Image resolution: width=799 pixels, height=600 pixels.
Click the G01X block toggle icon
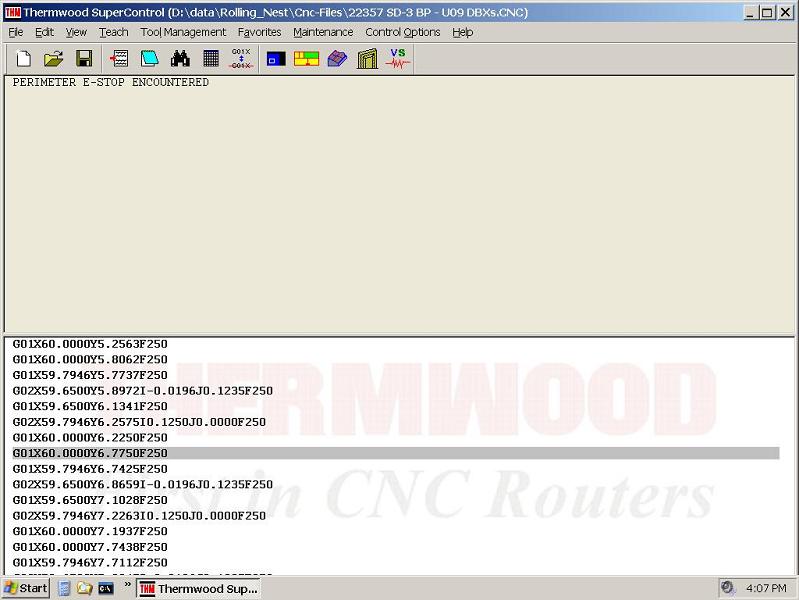(x=241, y=59)
